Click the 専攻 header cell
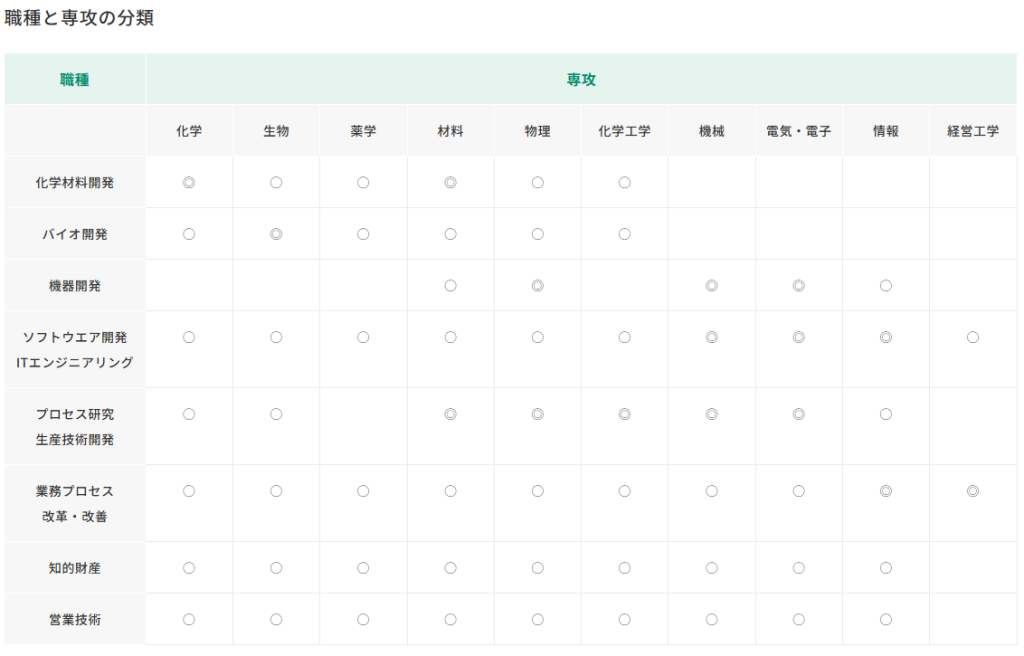Viewport: 1024px width, 656px height. pos(581,80)
